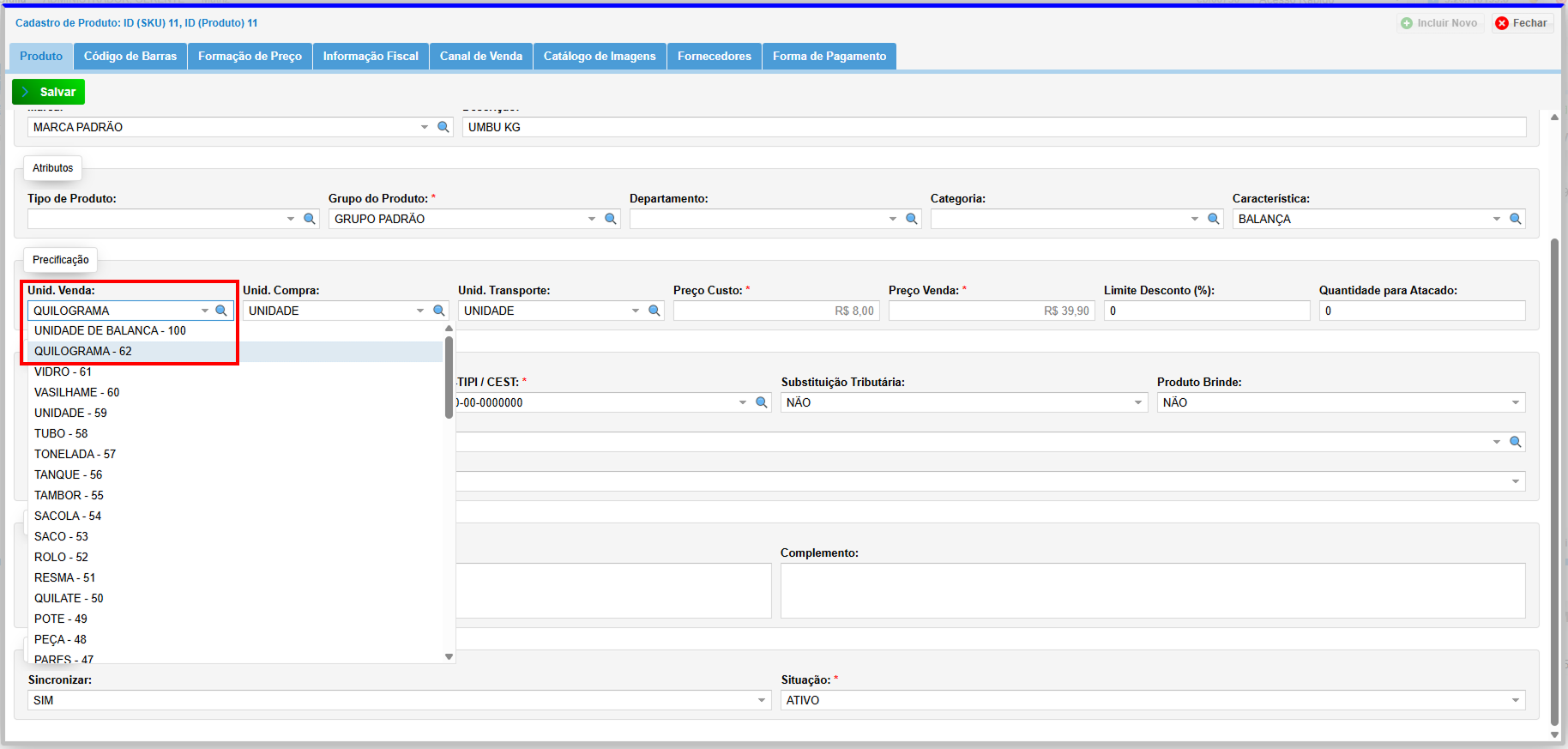The height and width of the screenshot is (749, 1568).
Task: Click the Preço Venda input field
Action: 991,311
